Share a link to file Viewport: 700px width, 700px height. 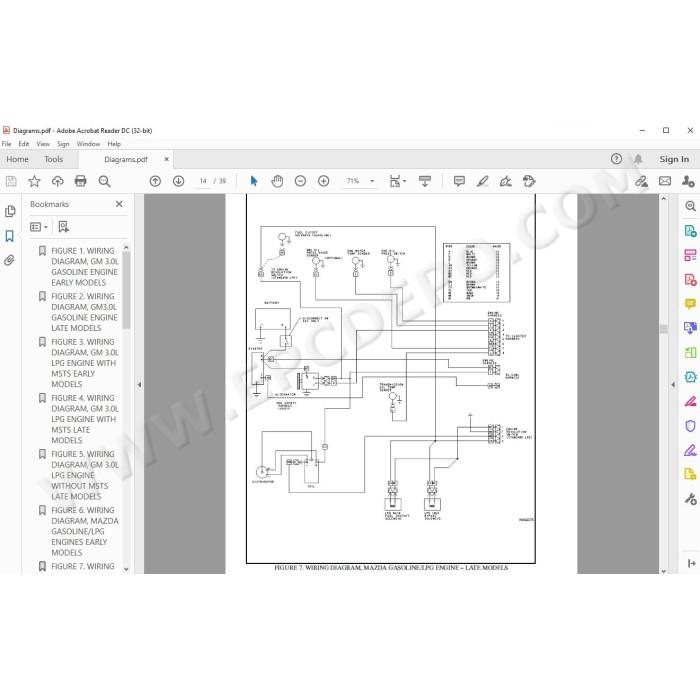click(x=642, y=181)
